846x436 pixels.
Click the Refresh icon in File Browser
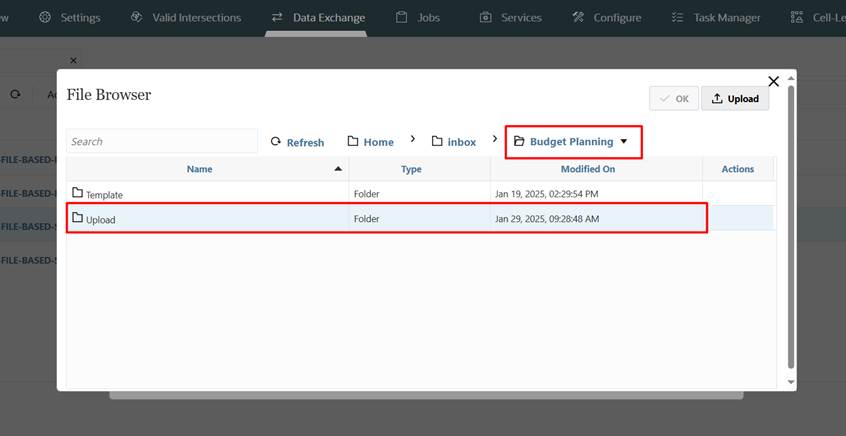point(276,142)
